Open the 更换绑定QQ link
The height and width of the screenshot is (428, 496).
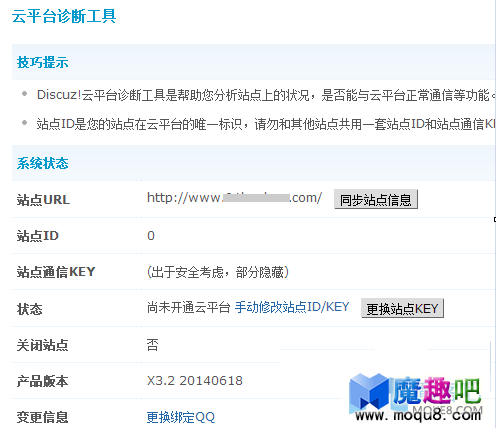point(181,417)
